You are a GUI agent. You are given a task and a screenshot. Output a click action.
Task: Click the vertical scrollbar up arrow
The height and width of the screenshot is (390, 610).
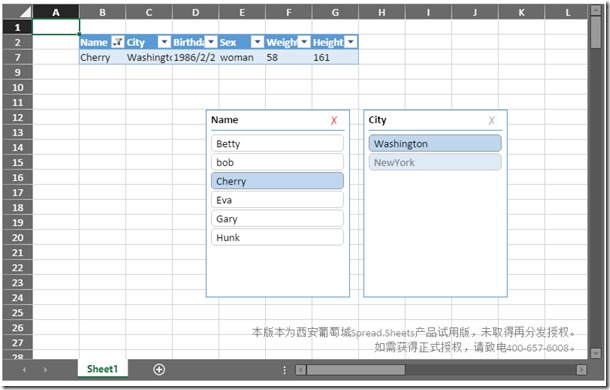click(596, 10)
